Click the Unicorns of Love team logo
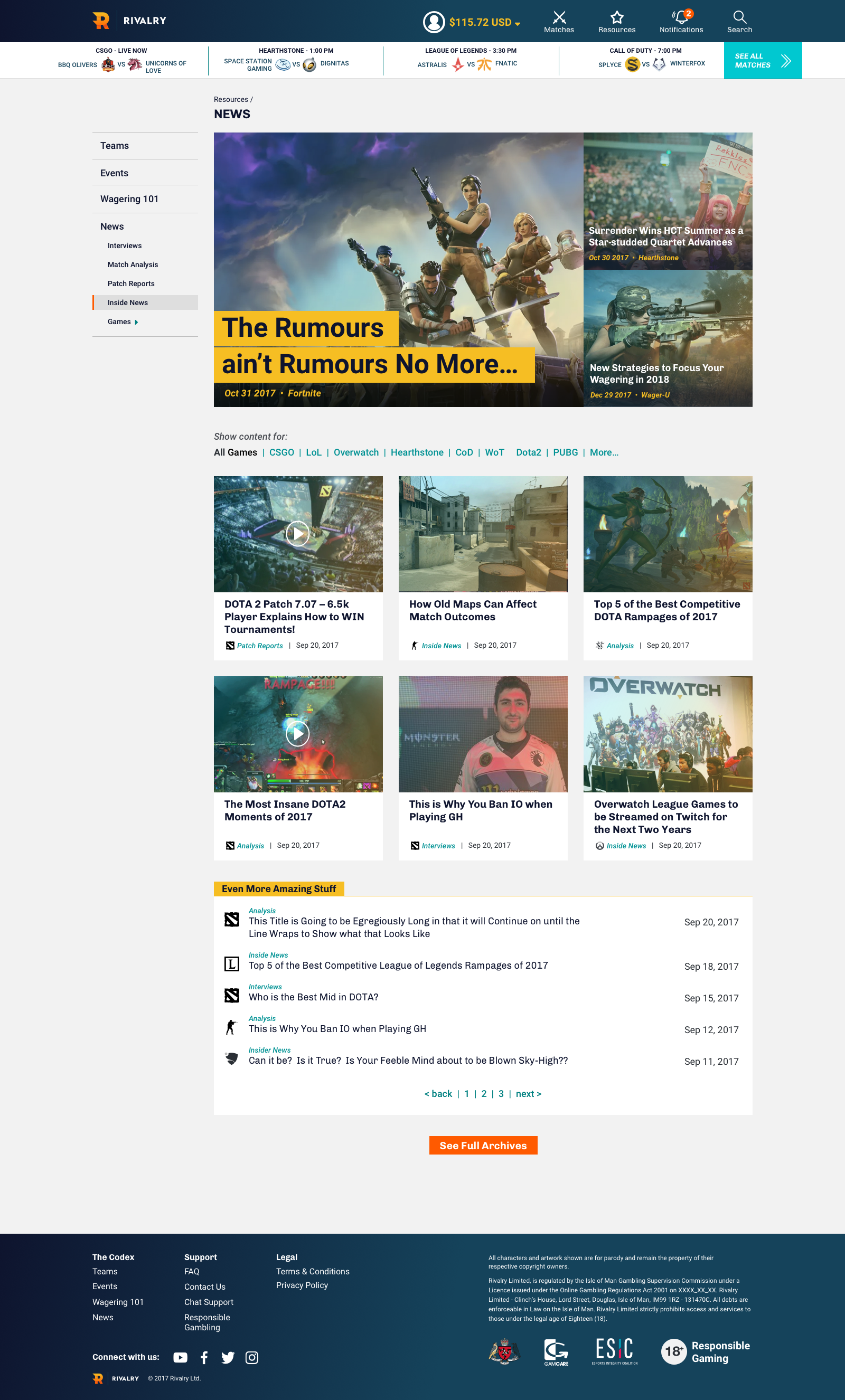Screen dimensions: 845x1400 135,65
